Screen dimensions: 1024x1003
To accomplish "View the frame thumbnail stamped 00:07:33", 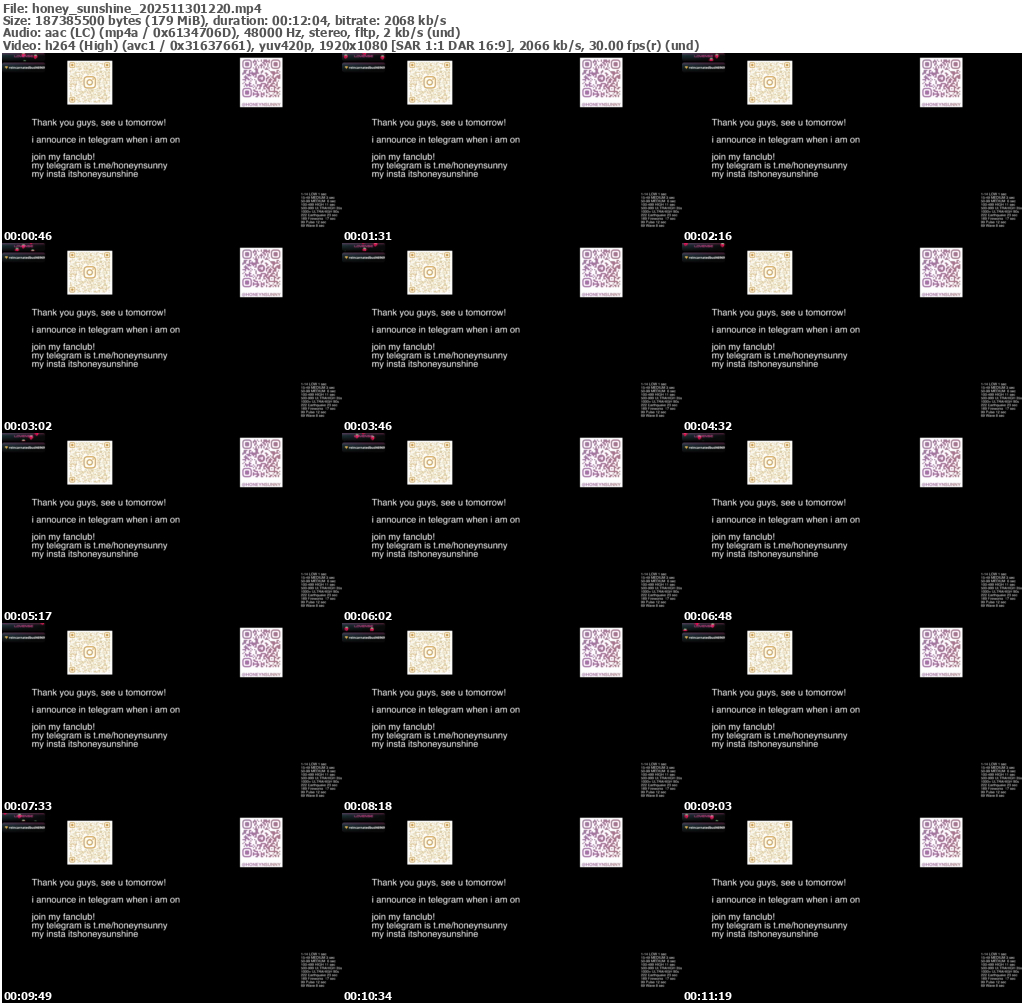I will [172, 718].
